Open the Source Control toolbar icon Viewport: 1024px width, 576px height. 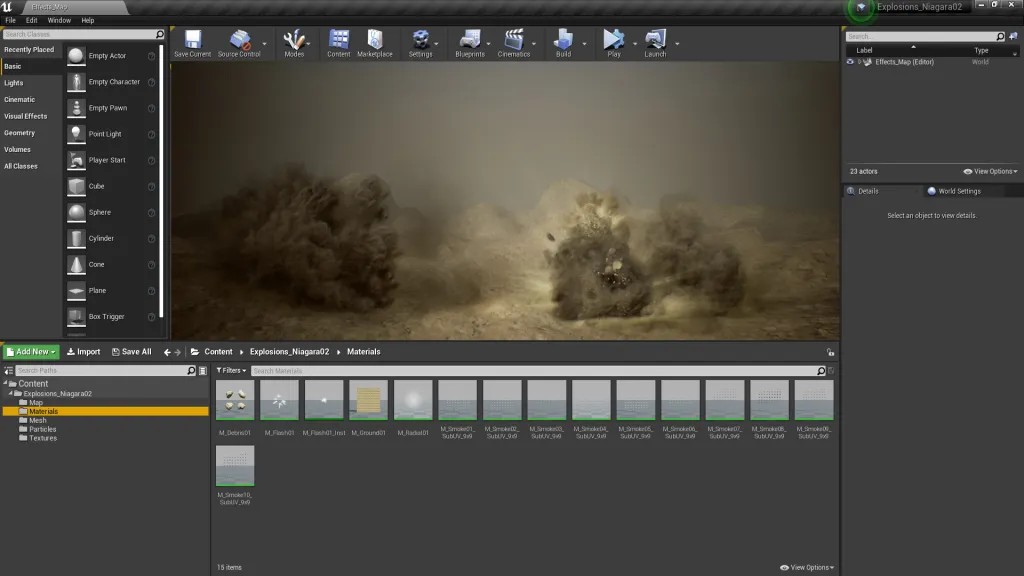tap(240, 41)
